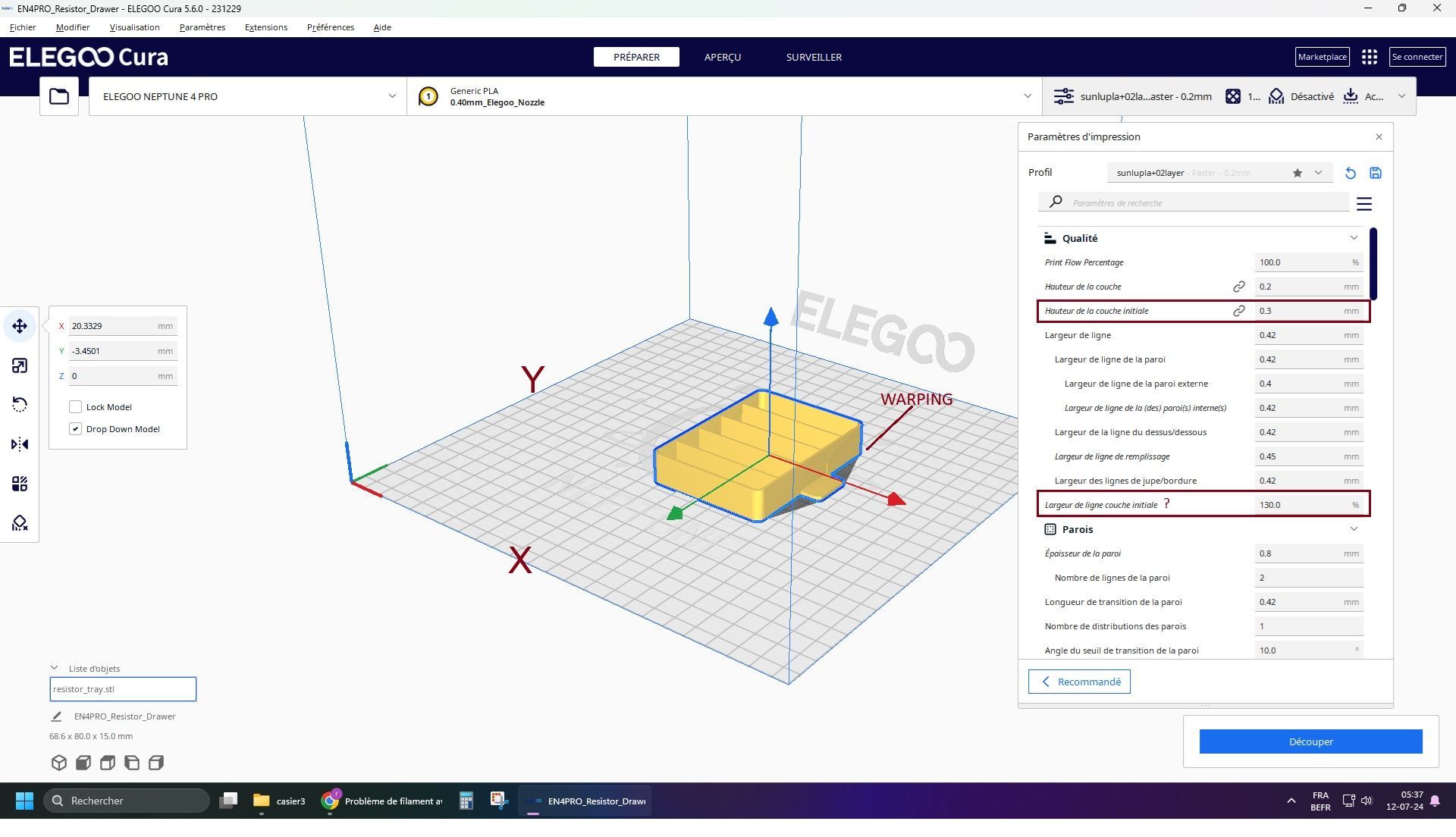Open the Support Blocker tool
1456x837 pixels.
(x=20, y=523)
